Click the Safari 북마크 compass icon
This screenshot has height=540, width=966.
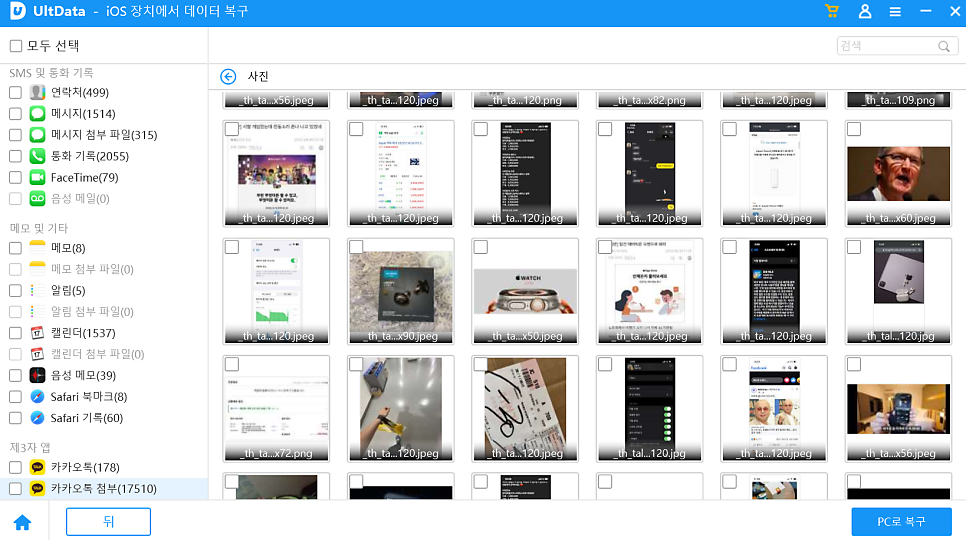point(38,397)
